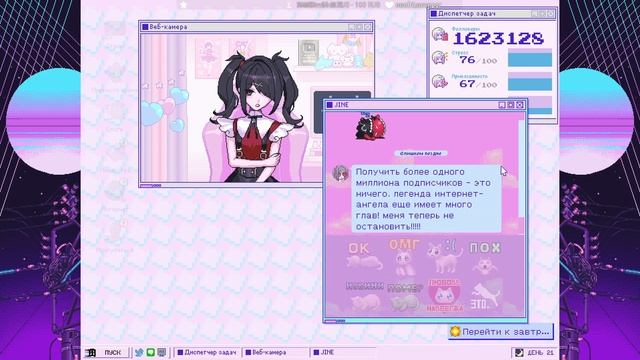Click the partially hidden third stat bar
The height and width of the screenshot is (360, 640).
pyautogui.click(x=540, y=106)
